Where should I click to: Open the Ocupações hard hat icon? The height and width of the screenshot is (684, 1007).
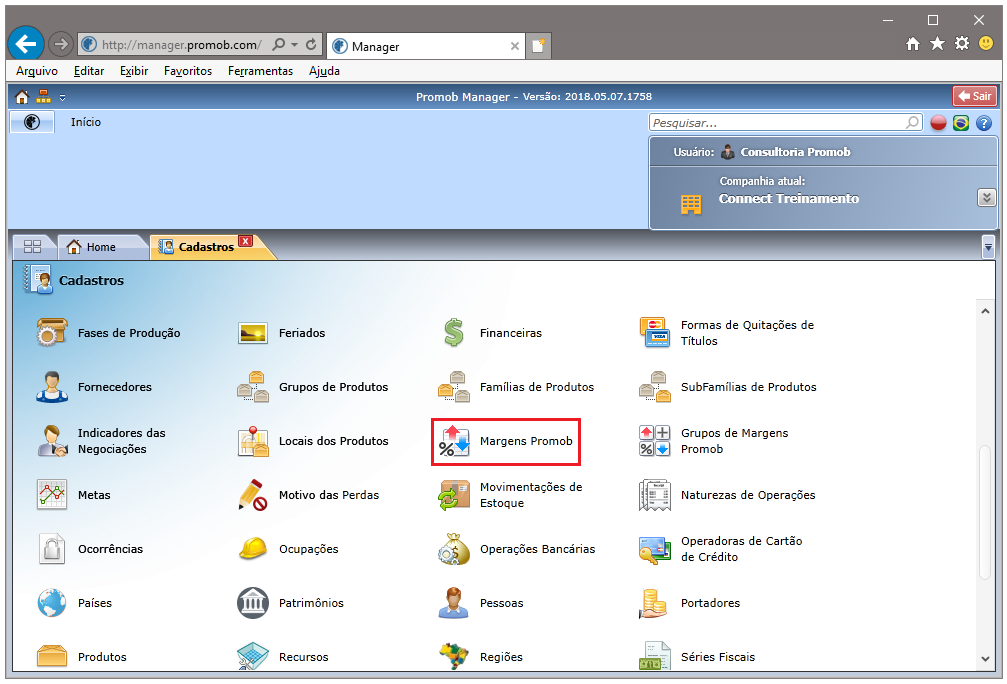click(x=253, y=548)
